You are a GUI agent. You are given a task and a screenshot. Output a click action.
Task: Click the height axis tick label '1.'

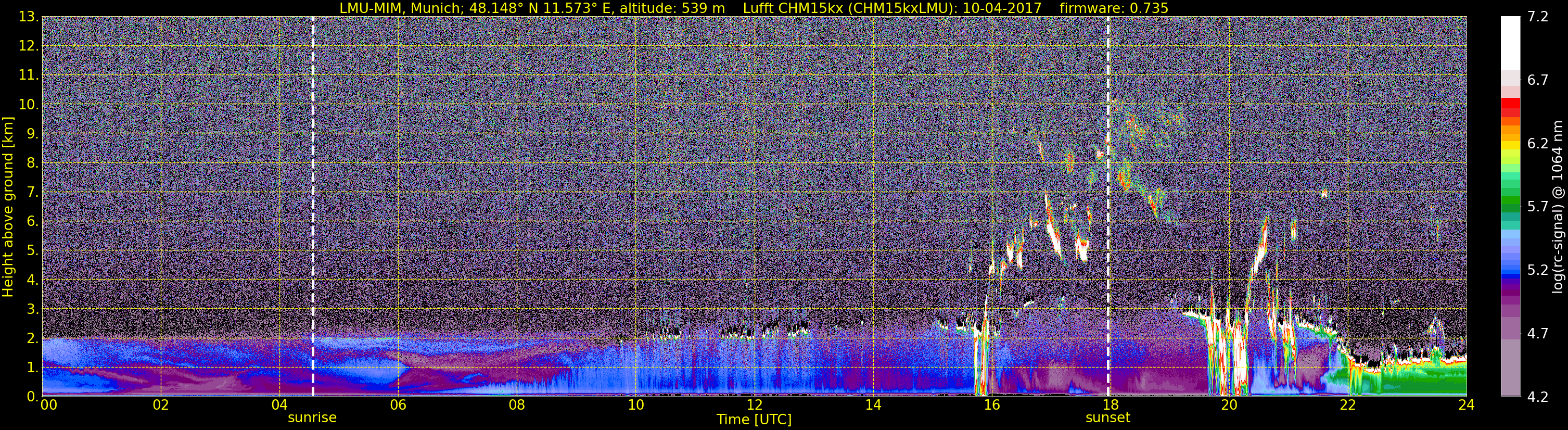33,368
